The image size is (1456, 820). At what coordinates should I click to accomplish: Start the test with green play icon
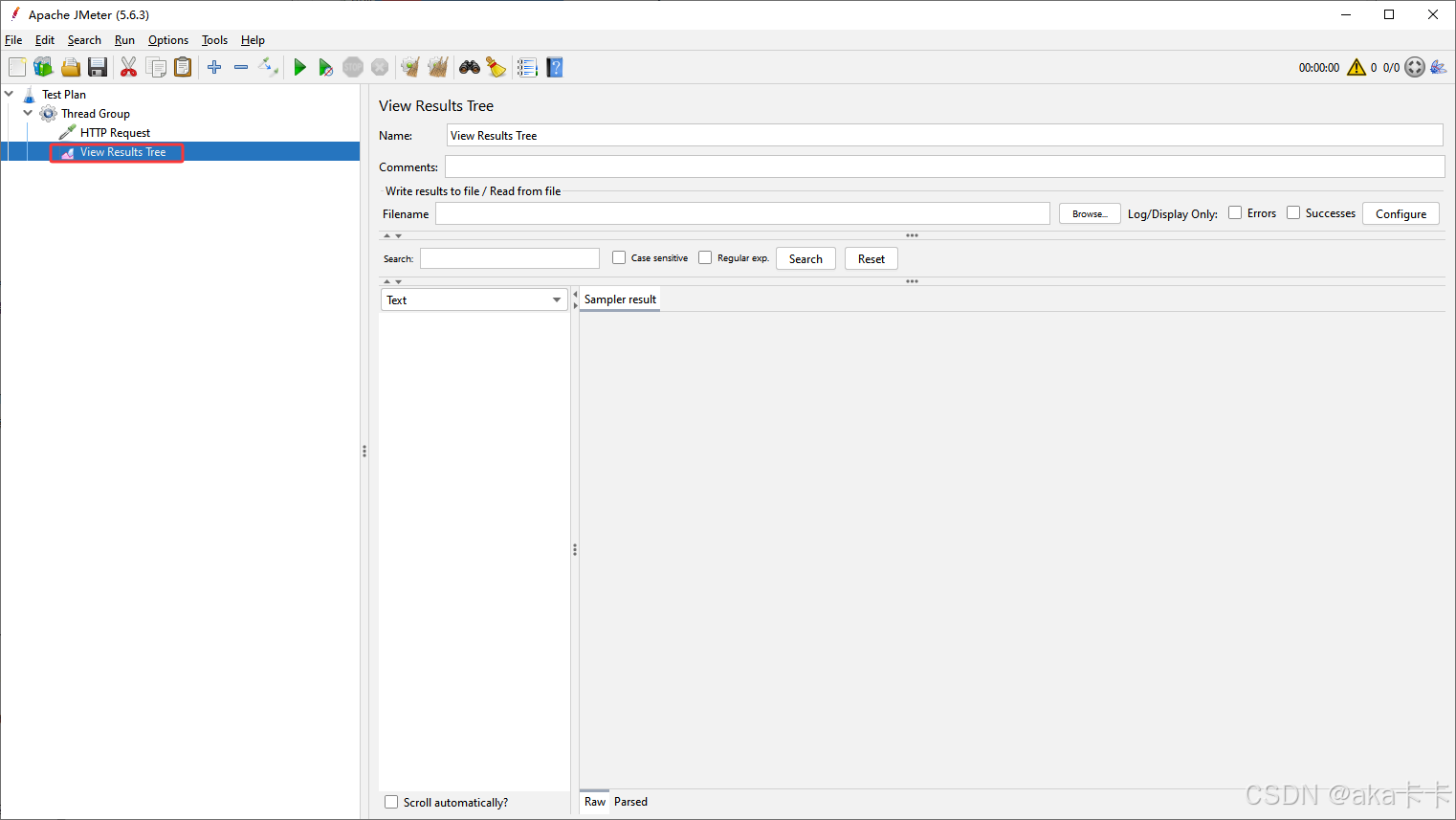click(x=299, y=67)
